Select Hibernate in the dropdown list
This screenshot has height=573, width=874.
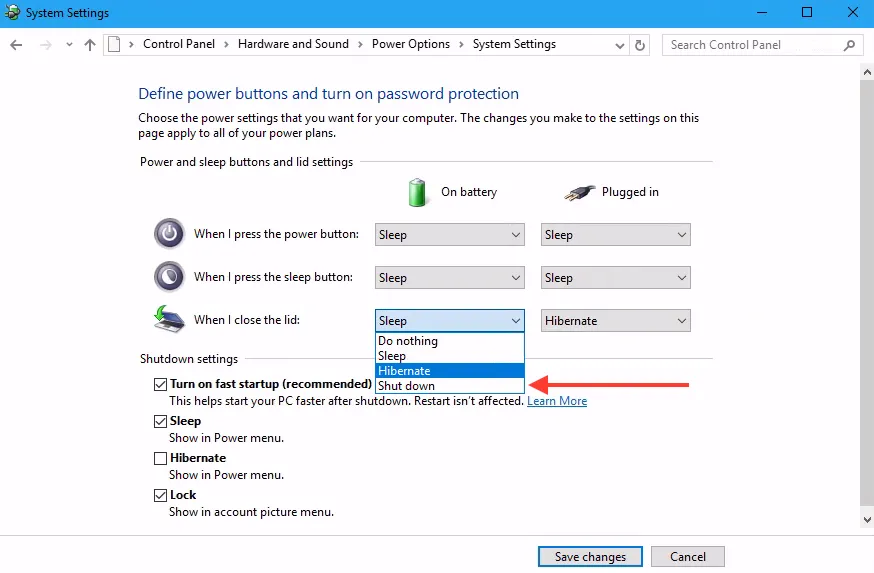[450, 371]
